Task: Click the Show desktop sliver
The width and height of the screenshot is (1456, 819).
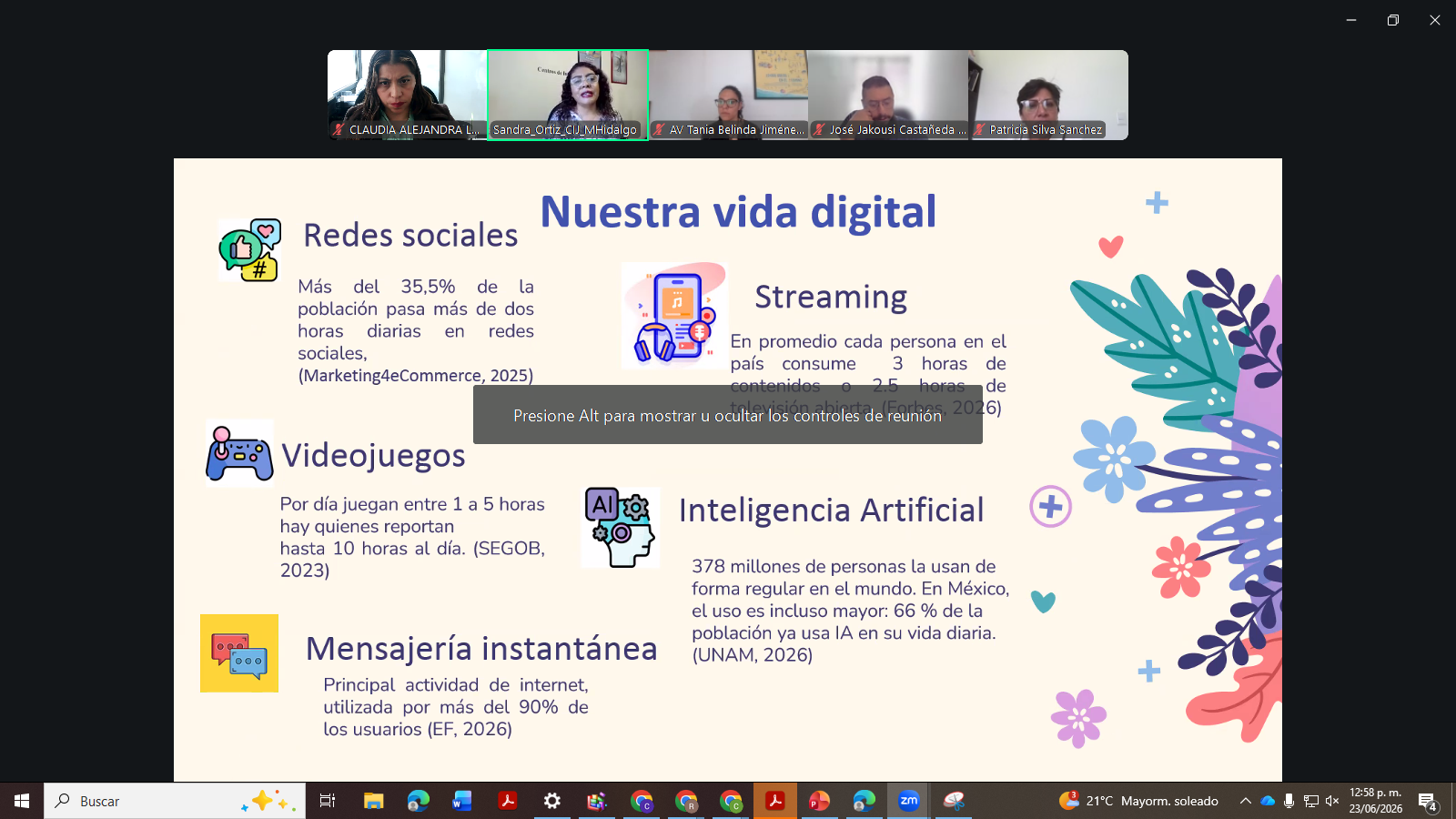Action: tap(1452, 801)
